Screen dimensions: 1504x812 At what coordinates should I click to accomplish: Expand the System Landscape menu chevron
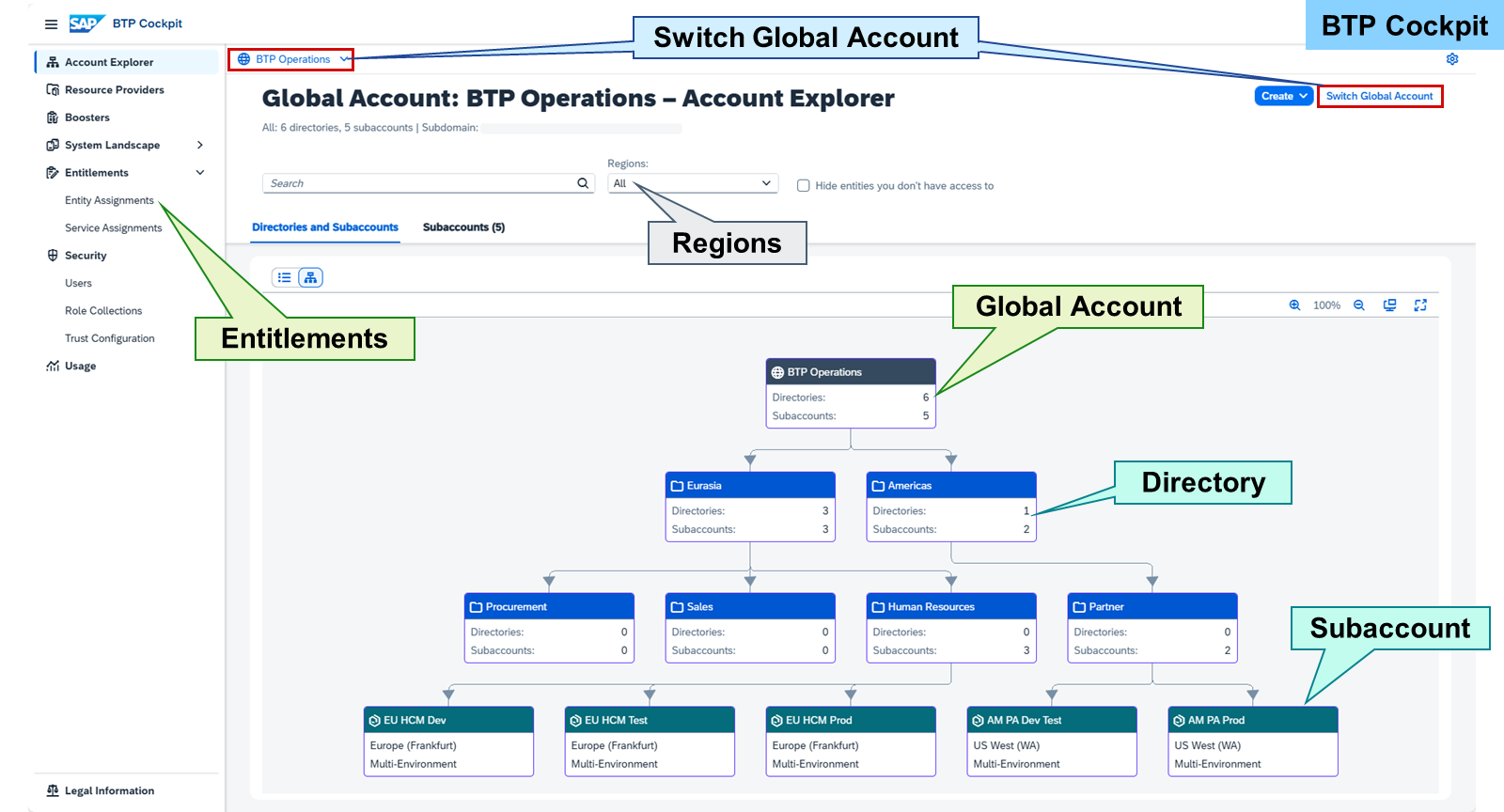click(200, 145)
